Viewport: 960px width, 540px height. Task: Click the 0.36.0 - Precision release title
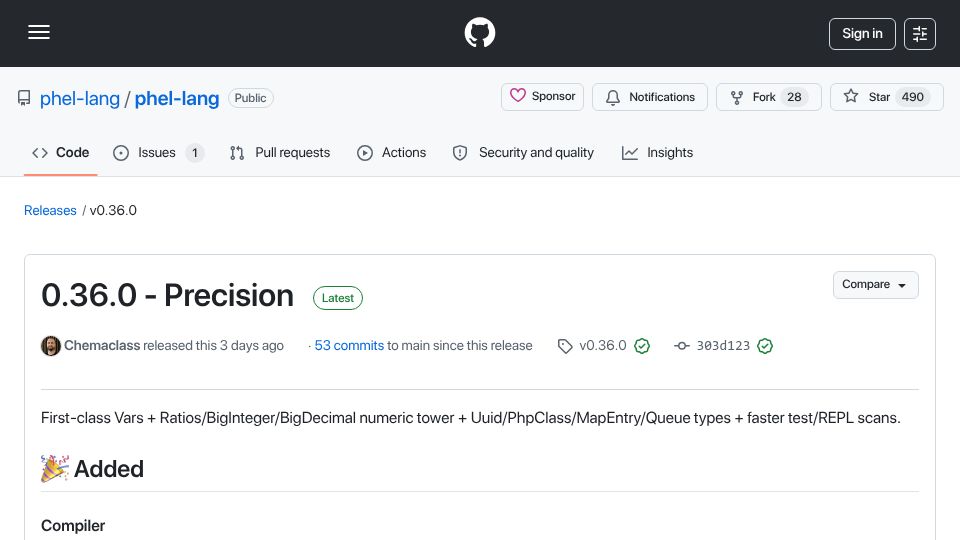[x=167, y=295]
